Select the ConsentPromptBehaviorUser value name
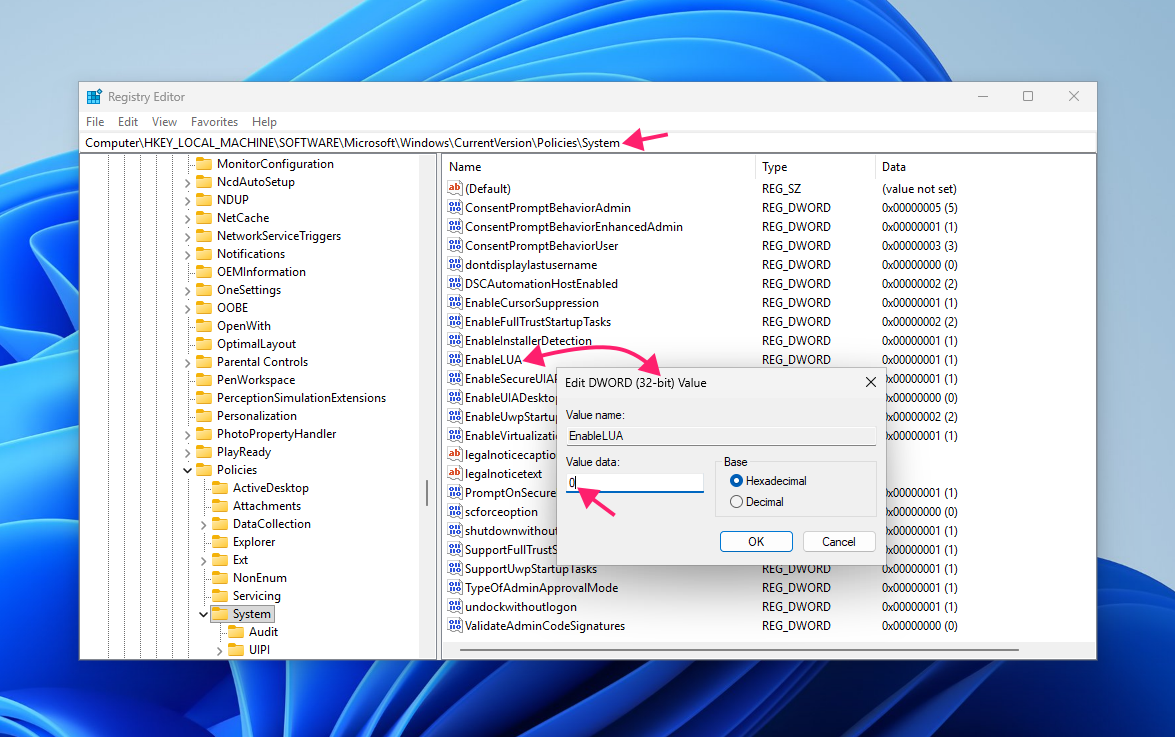 pyautogui.click(x=541, y=246)
